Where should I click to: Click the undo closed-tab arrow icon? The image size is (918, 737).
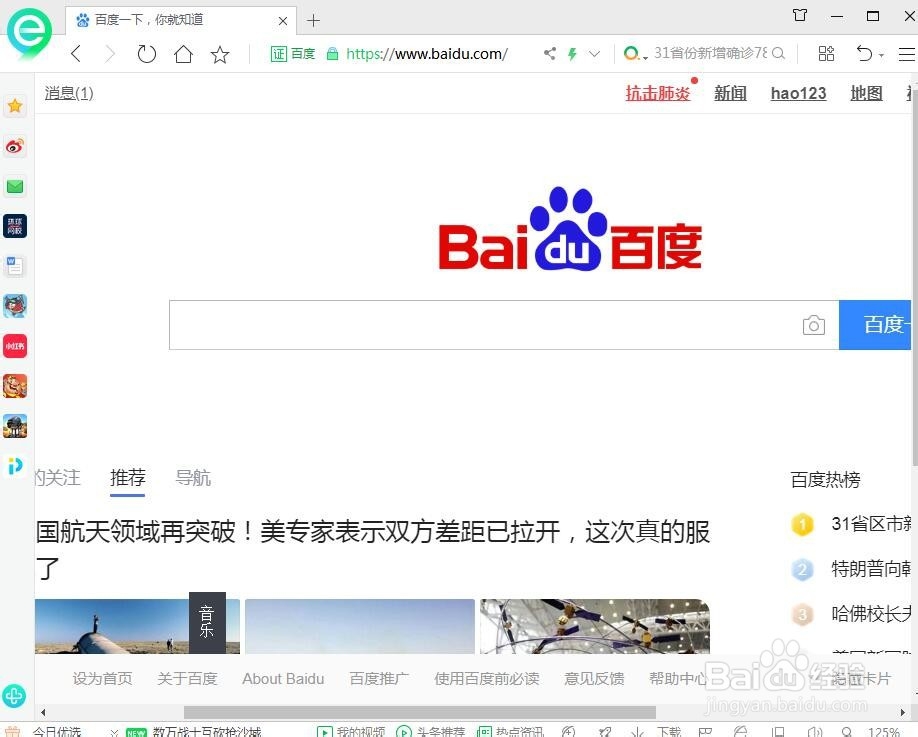click(x=865, y=54)
